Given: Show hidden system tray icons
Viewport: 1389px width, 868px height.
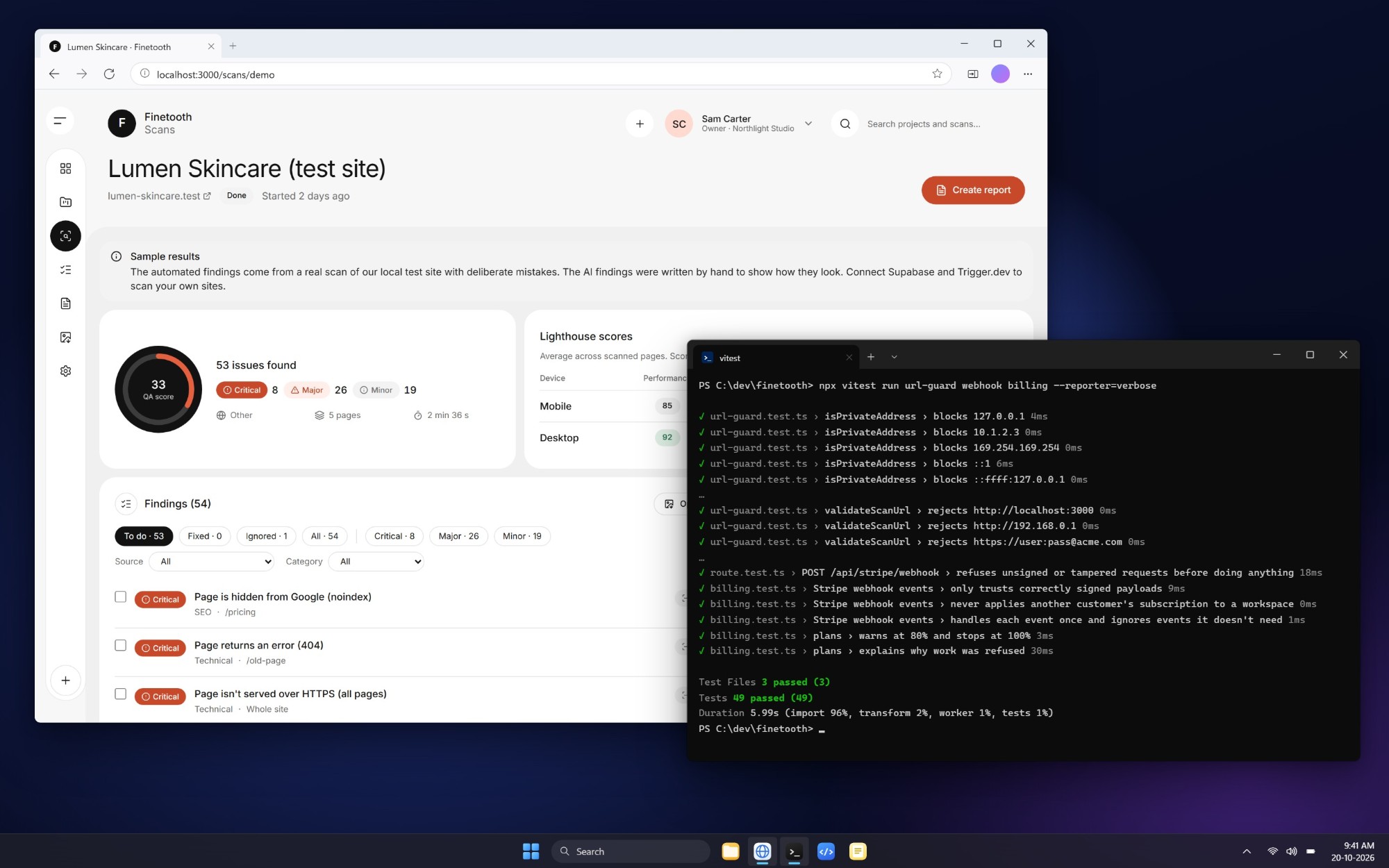Looking at the screenshot, I should tap(1247, 851).
